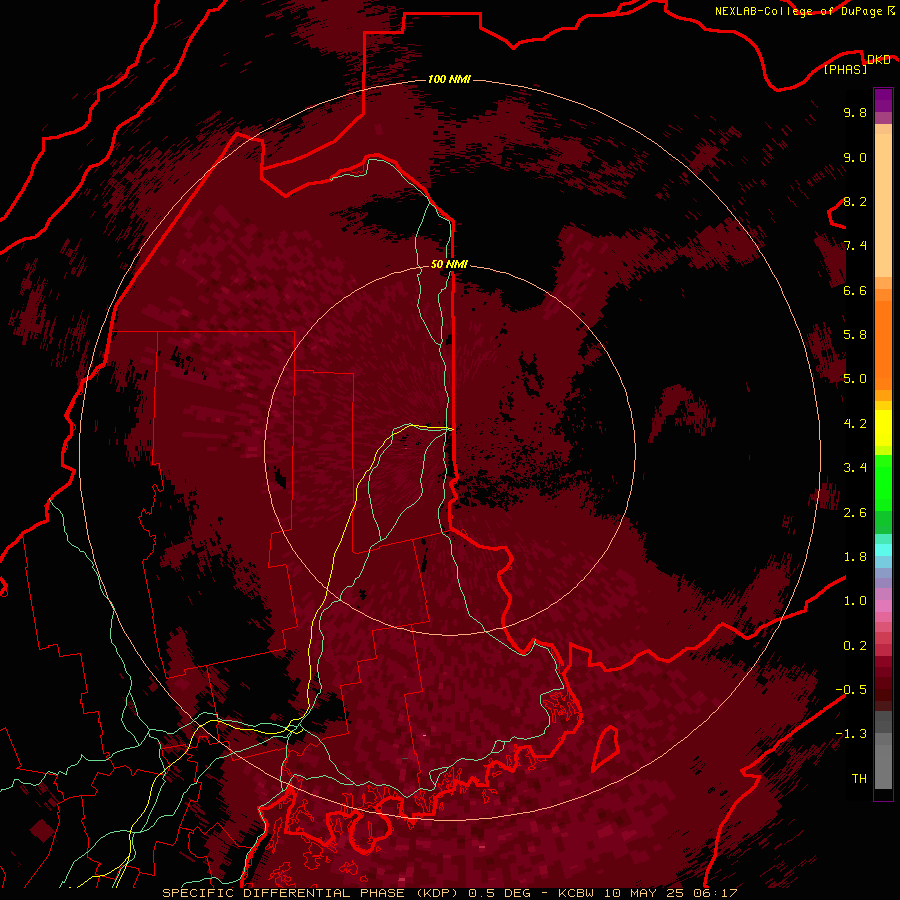Viewport: 900px width, 900px height.
Task: Click the 9.0 color scale value
Action: pos(855,157)
